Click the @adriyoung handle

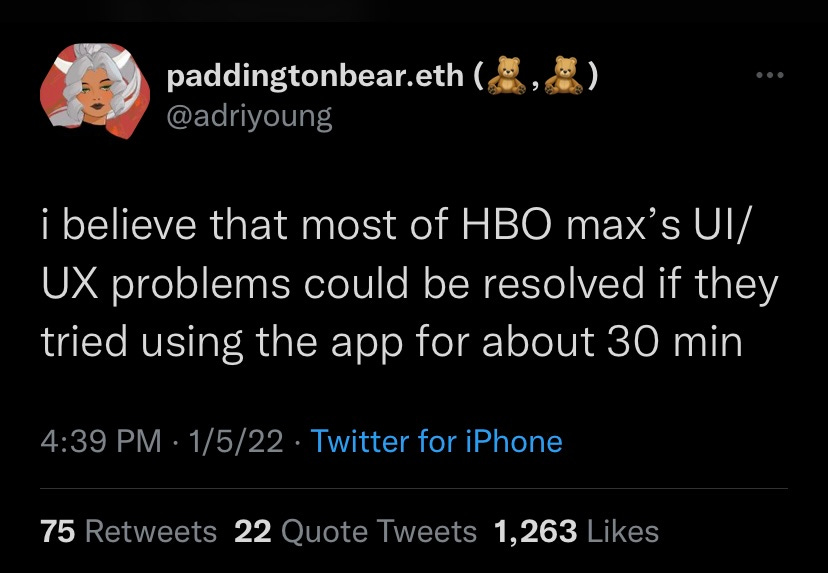coord(249,117)
